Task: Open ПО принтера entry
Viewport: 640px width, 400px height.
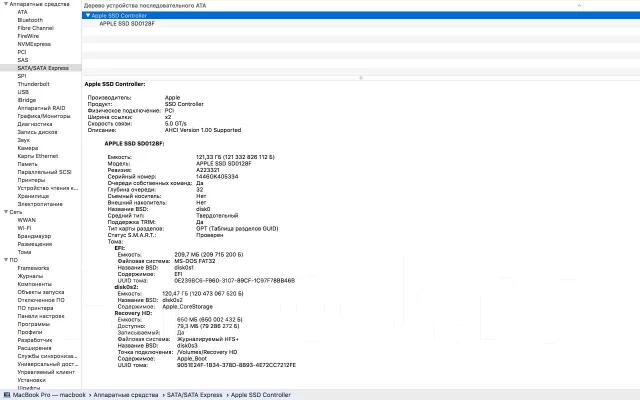Action: (35, 308)
